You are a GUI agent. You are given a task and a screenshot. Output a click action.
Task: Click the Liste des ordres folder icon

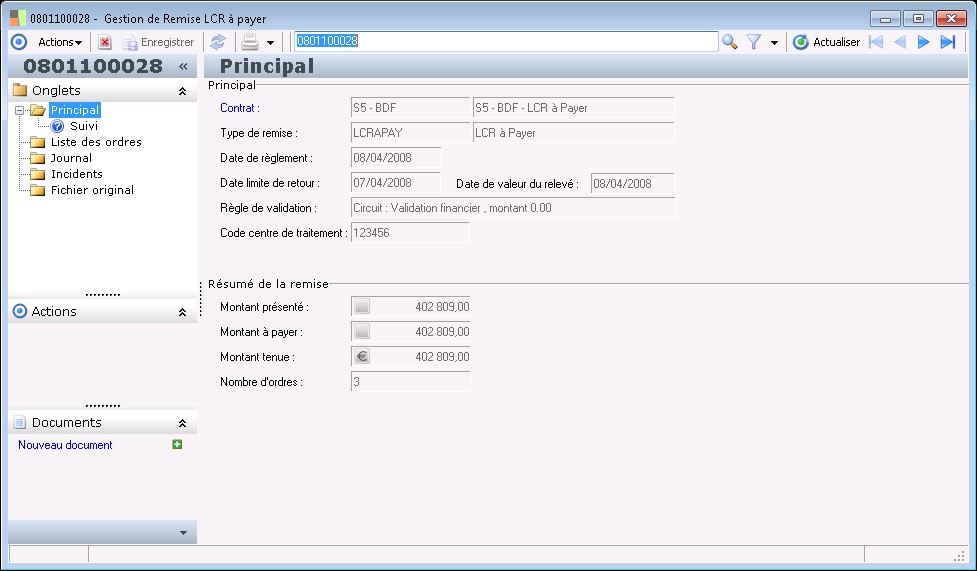(38, 142)
